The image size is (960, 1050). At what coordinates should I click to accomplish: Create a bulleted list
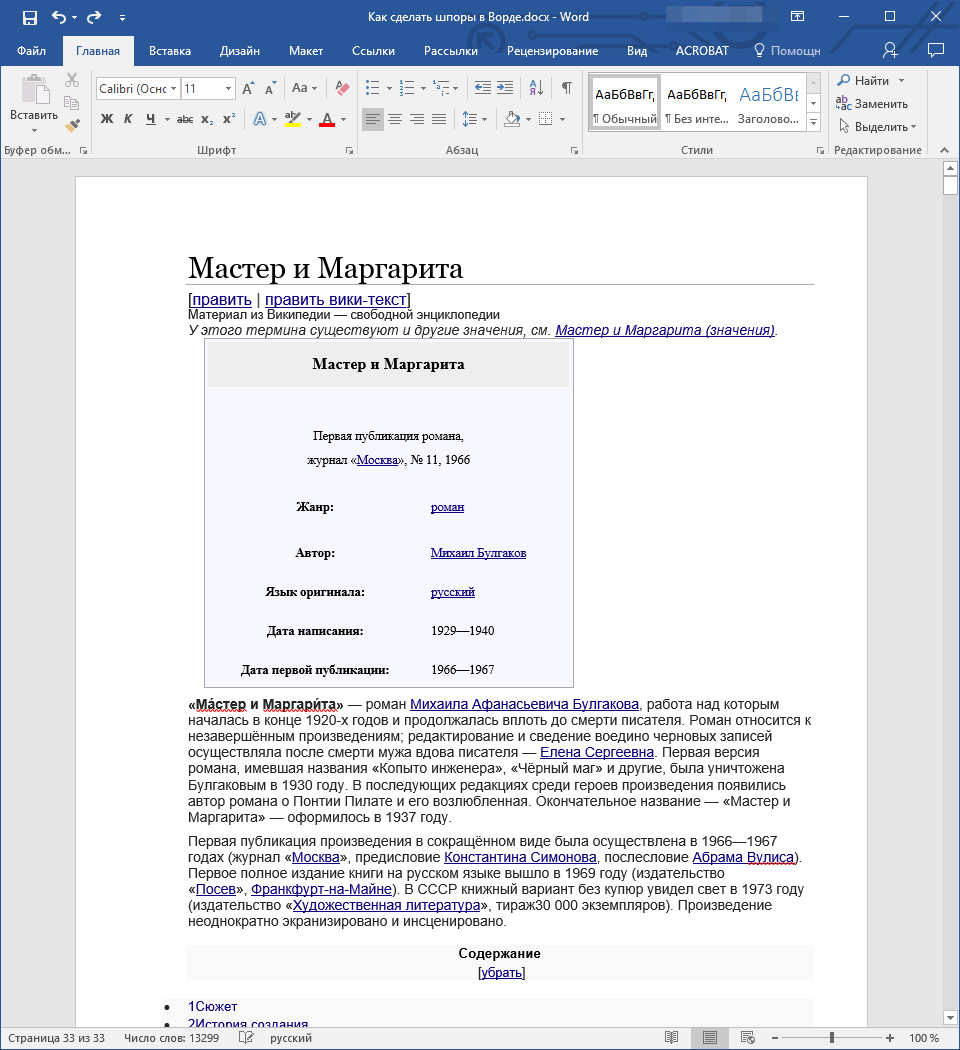(372, 88)
